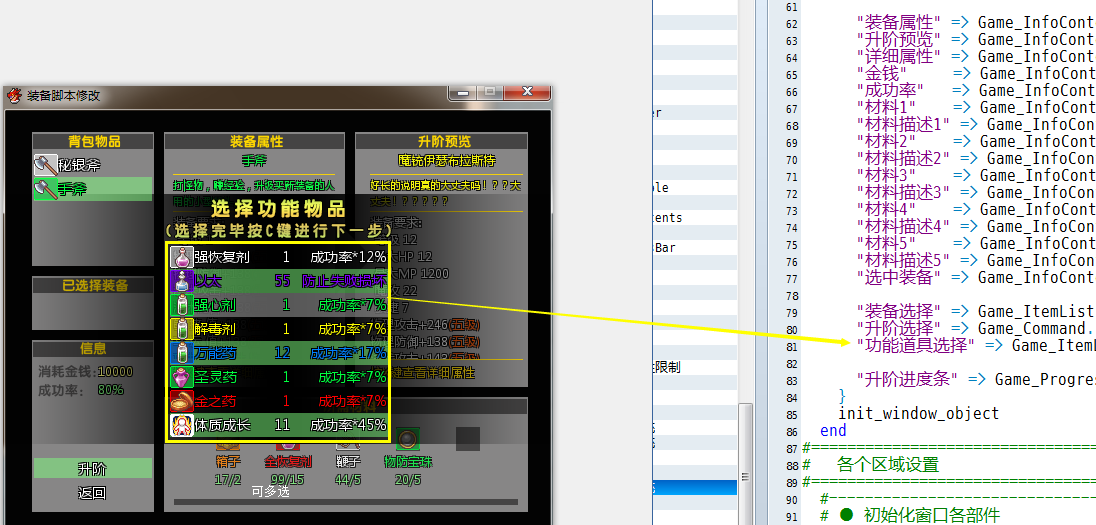The image size is (1096, 525).
Task: Click the 装备属性 panel header
Action: click(254, 141)
